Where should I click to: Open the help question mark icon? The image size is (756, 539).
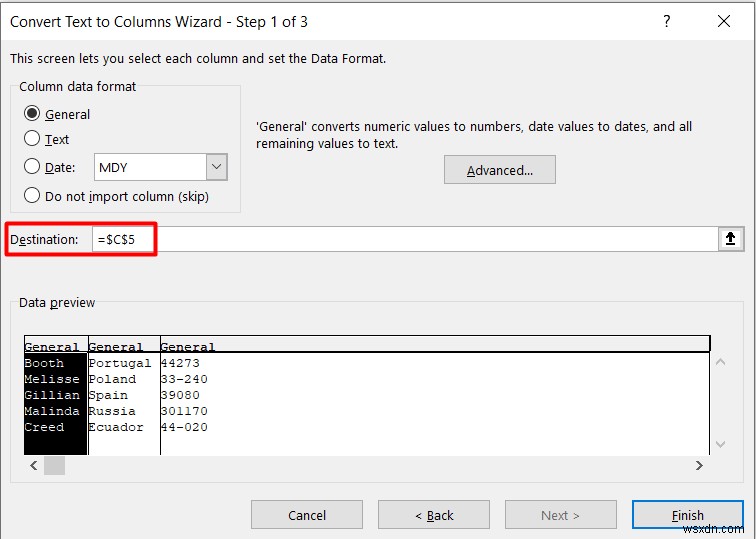(666, 22)
